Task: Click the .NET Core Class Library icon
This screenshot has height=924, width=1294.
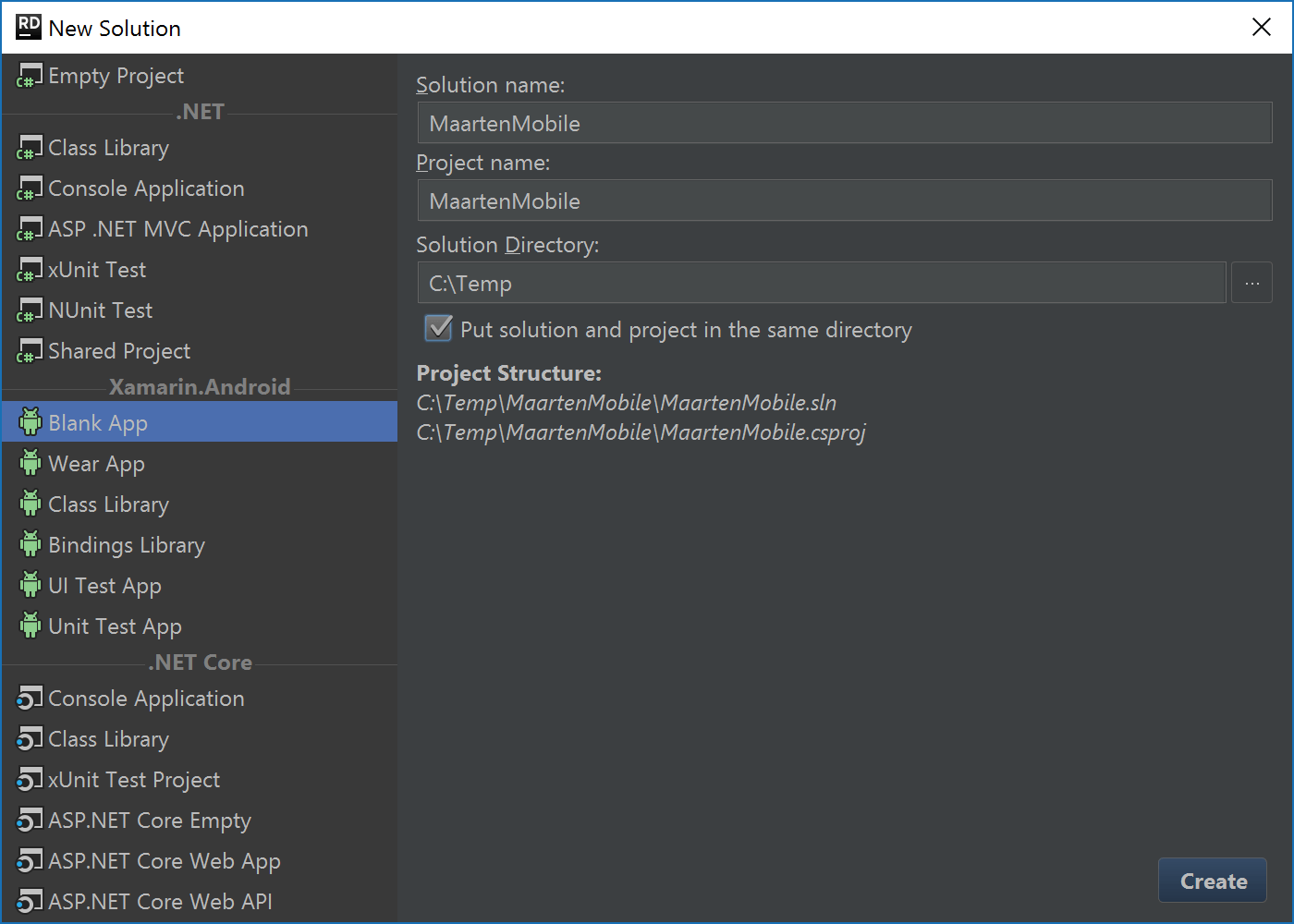Action: tap(30, 739)
